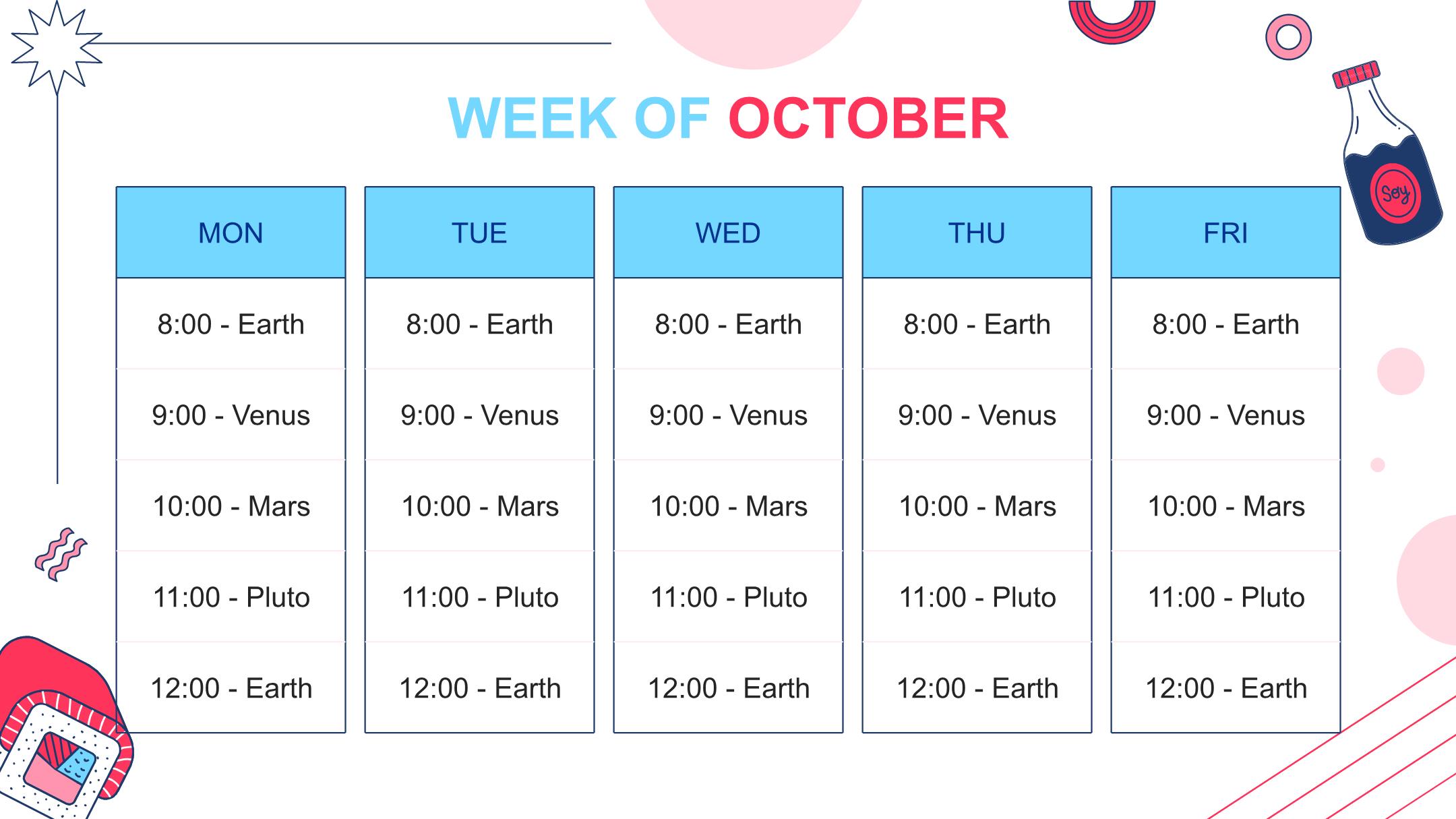Select the small pink circle right of Friday
1456x819 pixels.
pyautogui.click(x=1400, y=371)
